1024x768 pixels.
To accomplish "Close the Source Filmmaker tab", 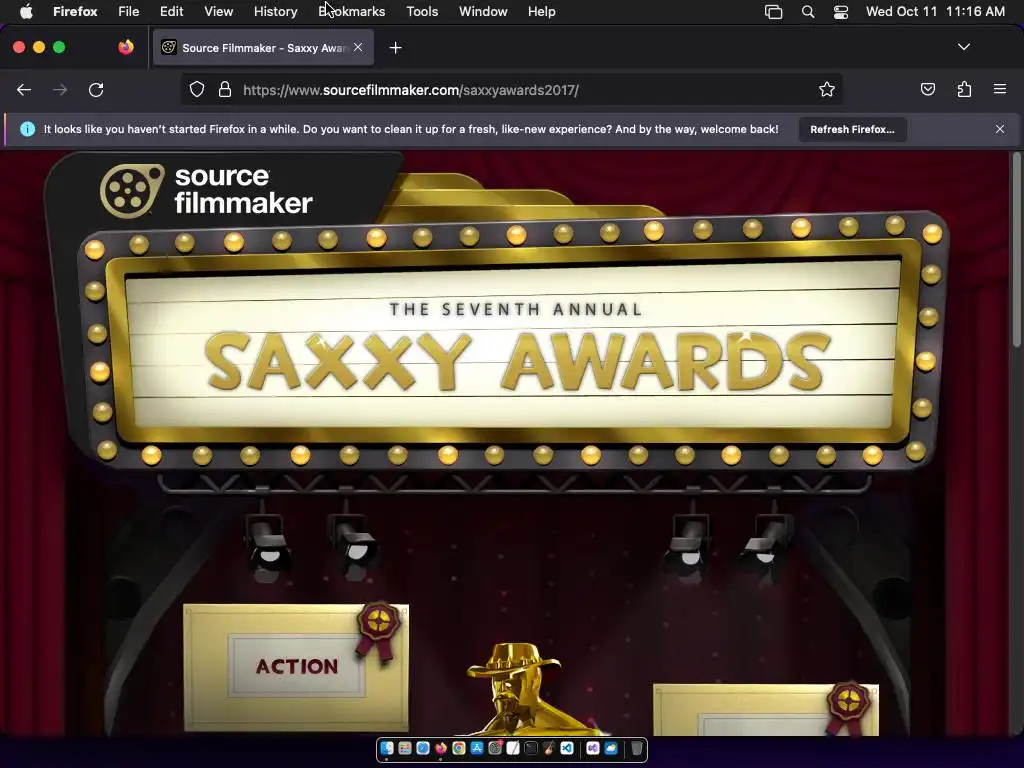I will pos(358,47).
